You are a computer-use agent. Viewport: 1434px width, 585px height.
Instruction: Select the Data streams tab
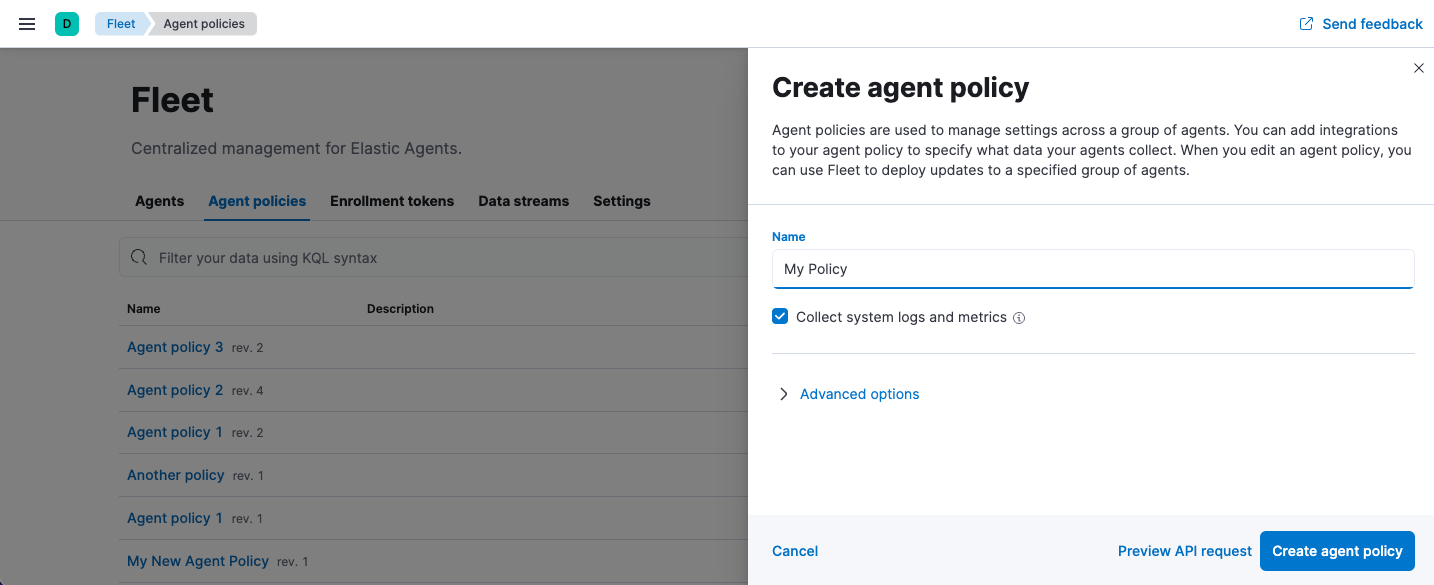(x=523, y=201)
